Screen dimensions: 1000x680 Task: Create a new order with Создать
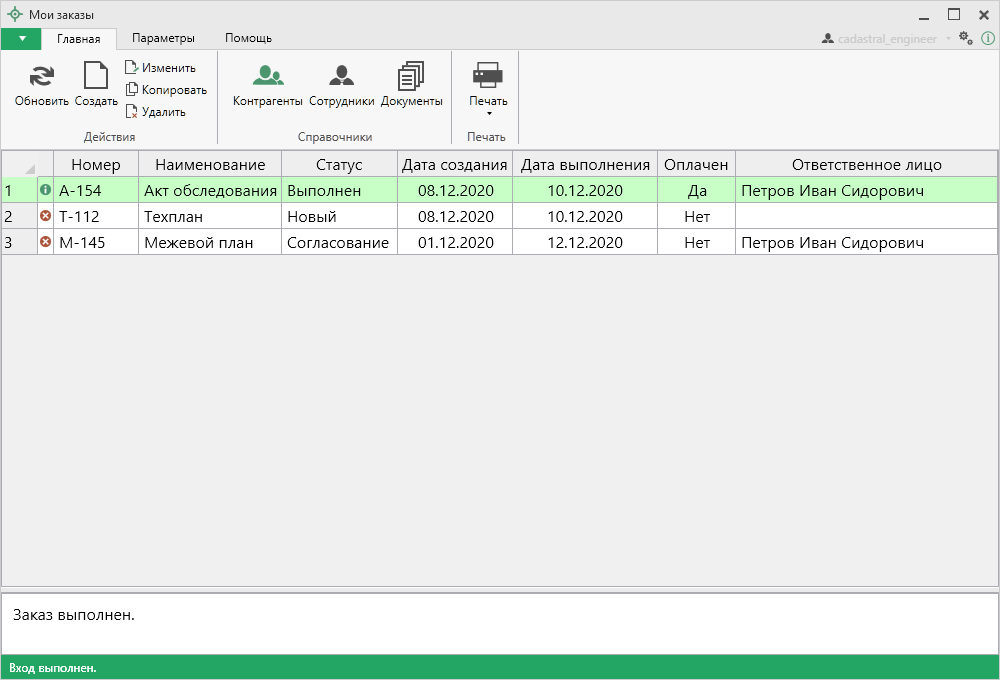pyautogui.click(x=96, y=77)
